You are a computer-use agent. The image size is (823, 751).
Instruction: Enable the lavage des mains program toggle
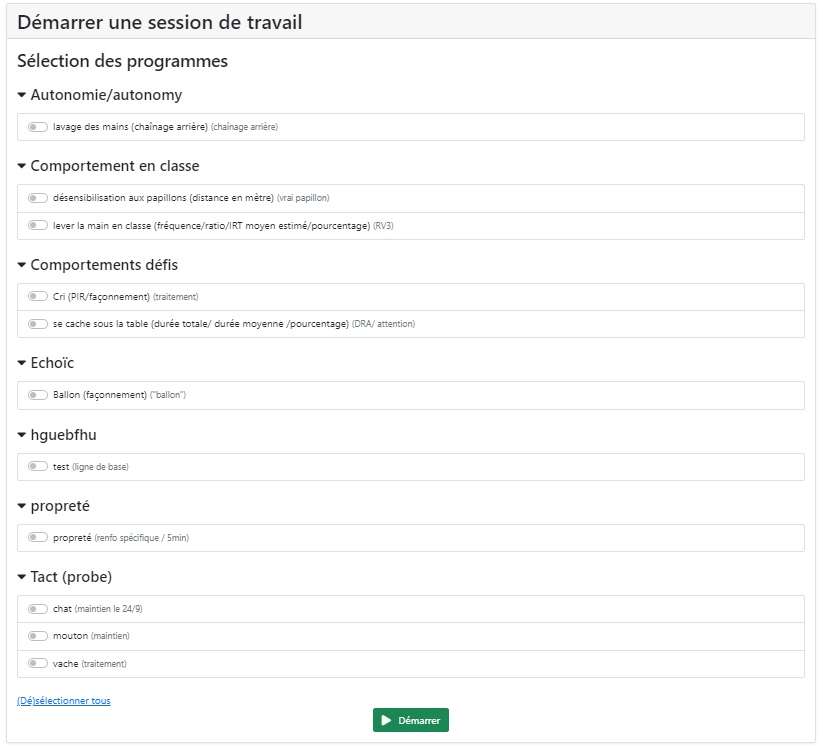pos(38,127)
